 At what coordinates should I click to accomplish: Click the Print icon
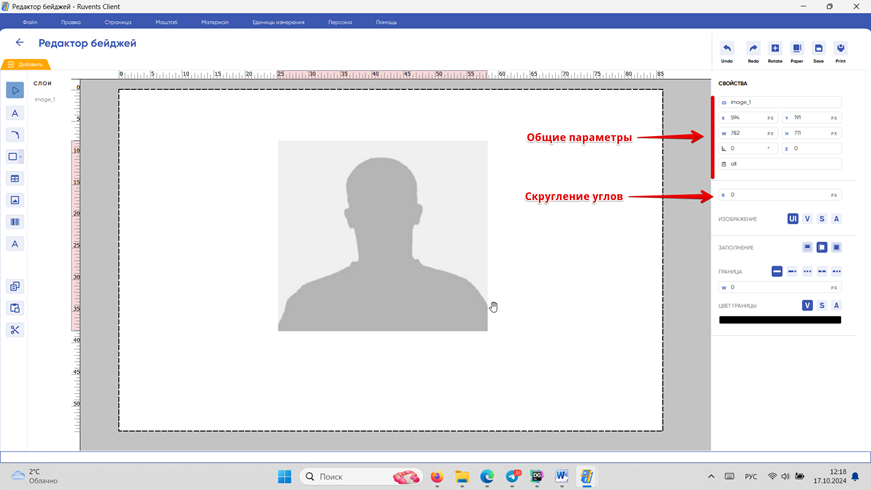[840, 52]
